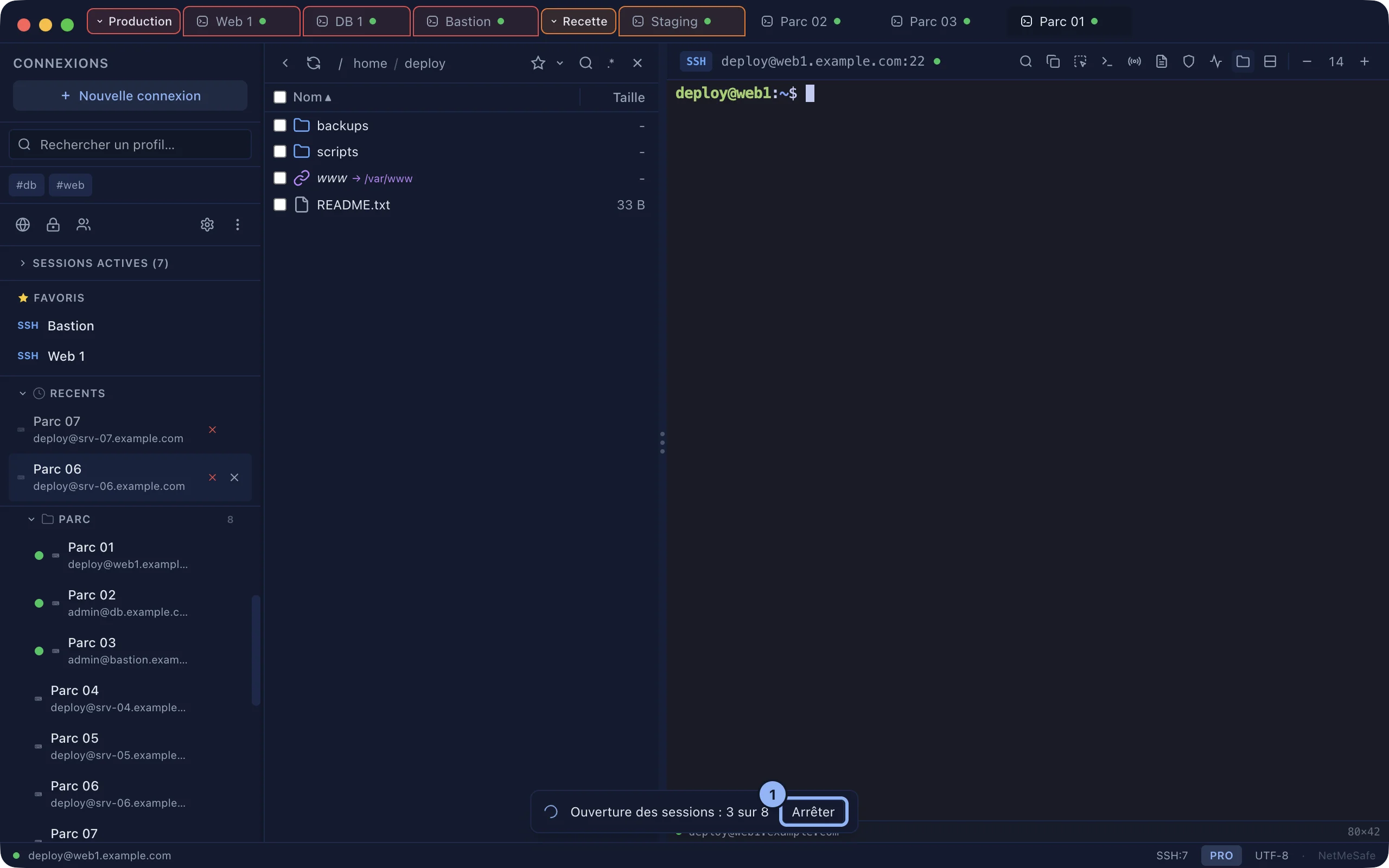Filter profiles by the #db tag

[x=27, y=185]
